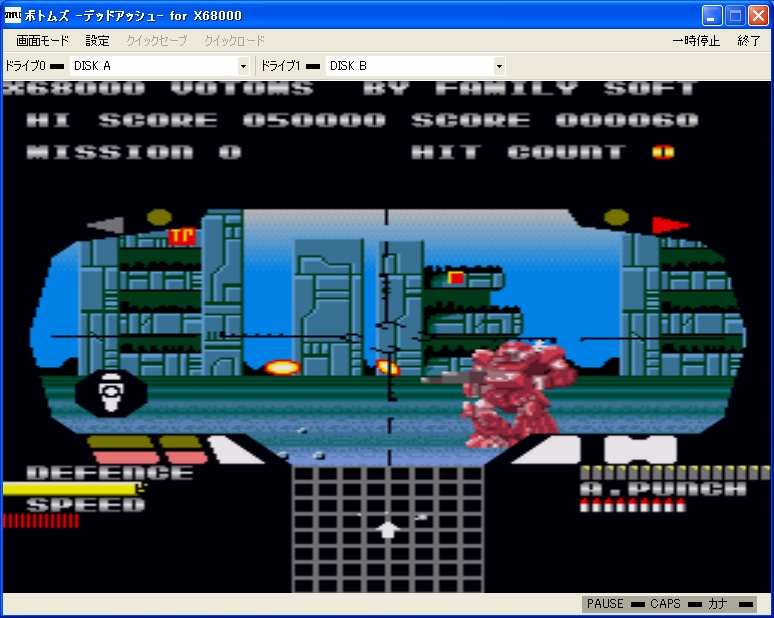Viewport: 774px width, 618px height.
Task: Click the yellow DEFENCE gauge bar
Action: (73, 489)
